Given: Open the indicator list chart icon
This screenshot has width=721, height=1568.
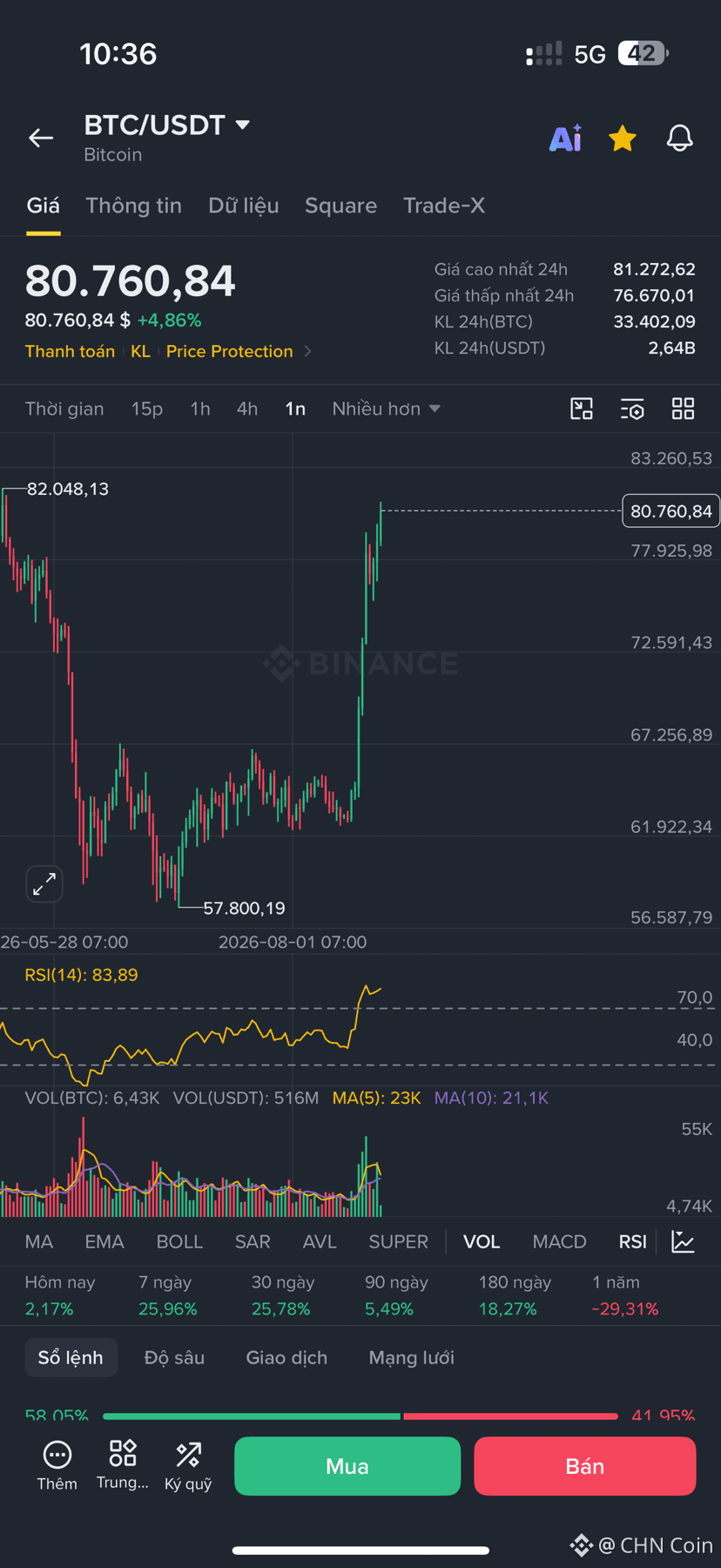Looking at the screenshot, I should [x=684, y=1241].
